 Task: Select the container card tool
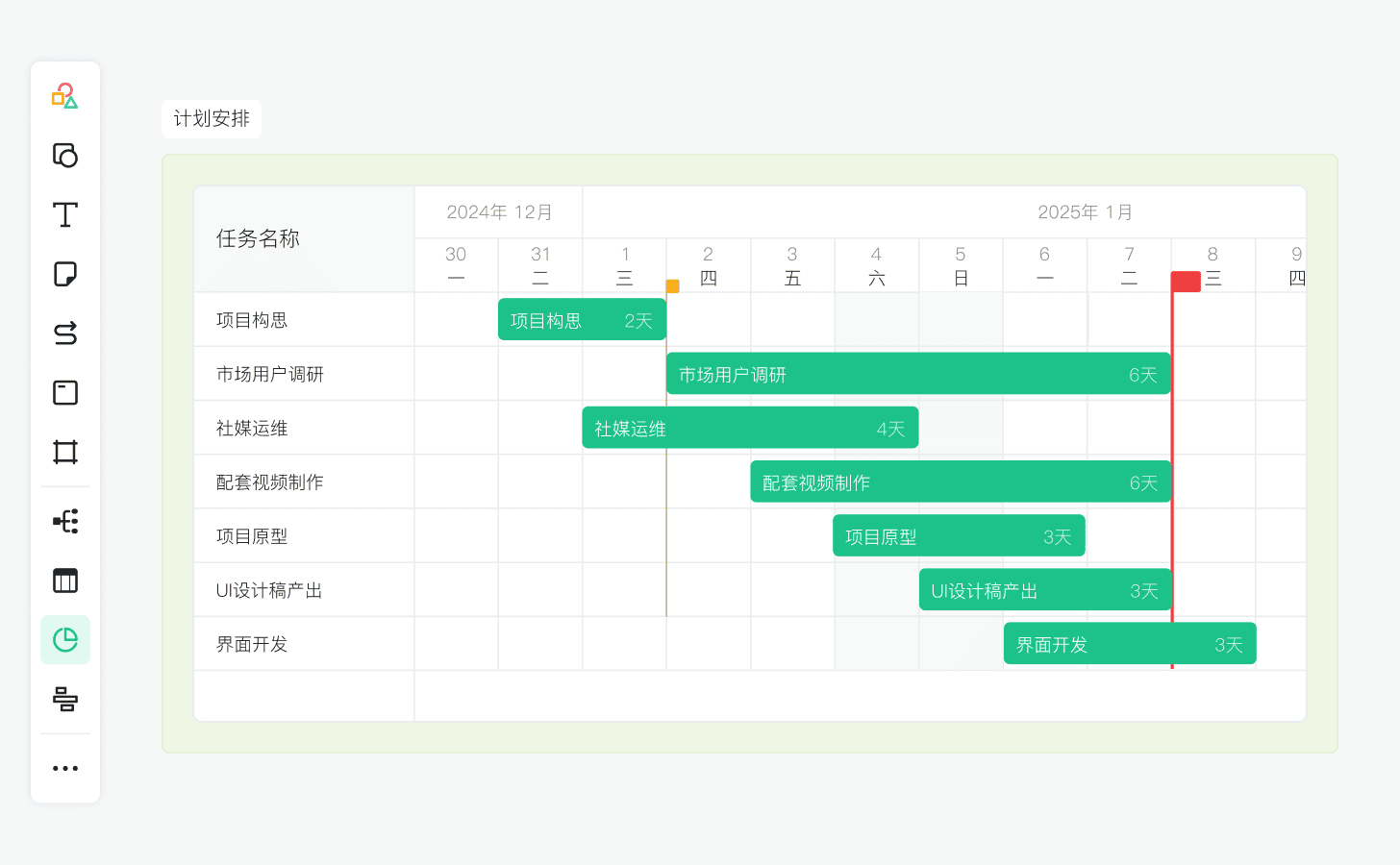[64, 393]
